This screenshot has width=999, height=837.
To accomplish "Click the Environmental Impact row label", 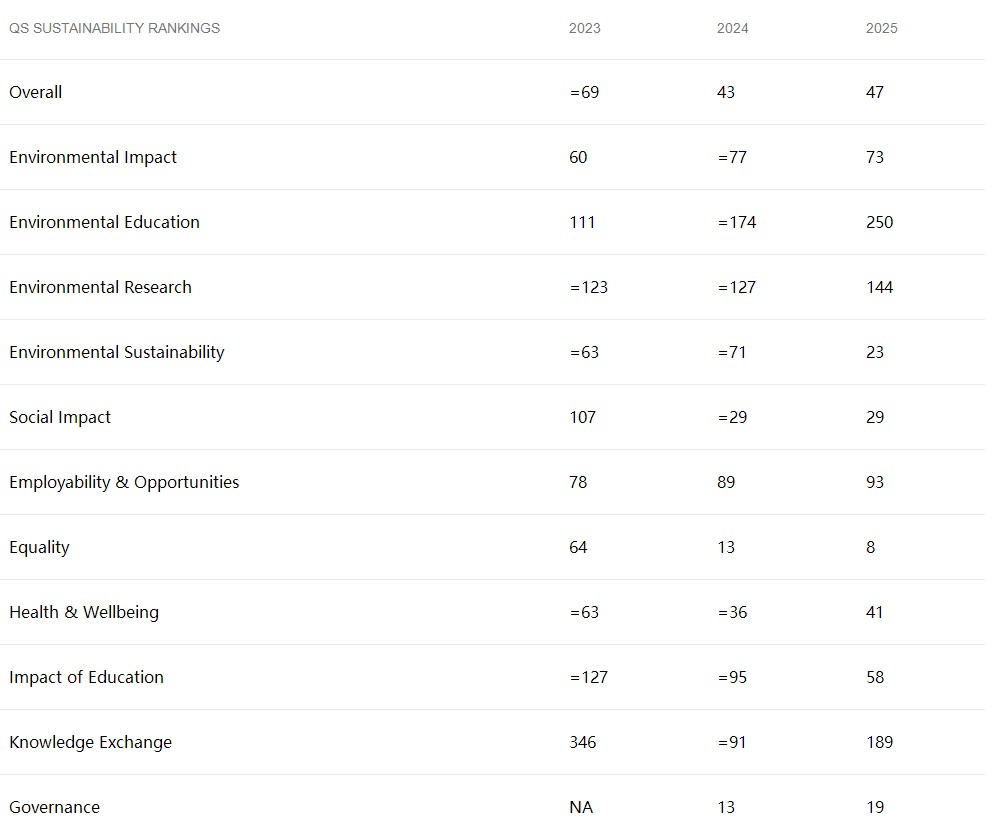I will 93,157.
